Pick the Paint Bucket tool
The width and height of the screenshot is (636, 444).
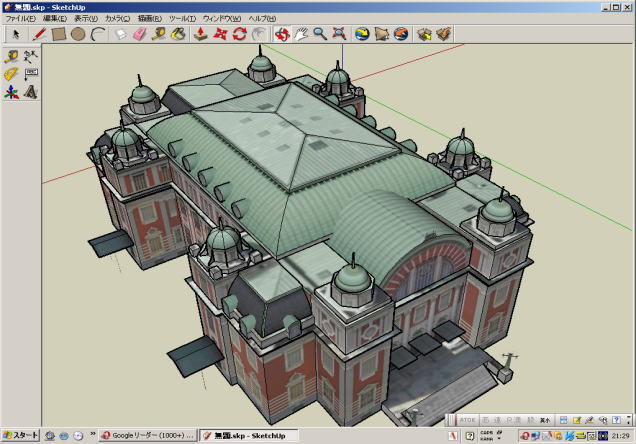pyautogui.click(x=178, y=34)
